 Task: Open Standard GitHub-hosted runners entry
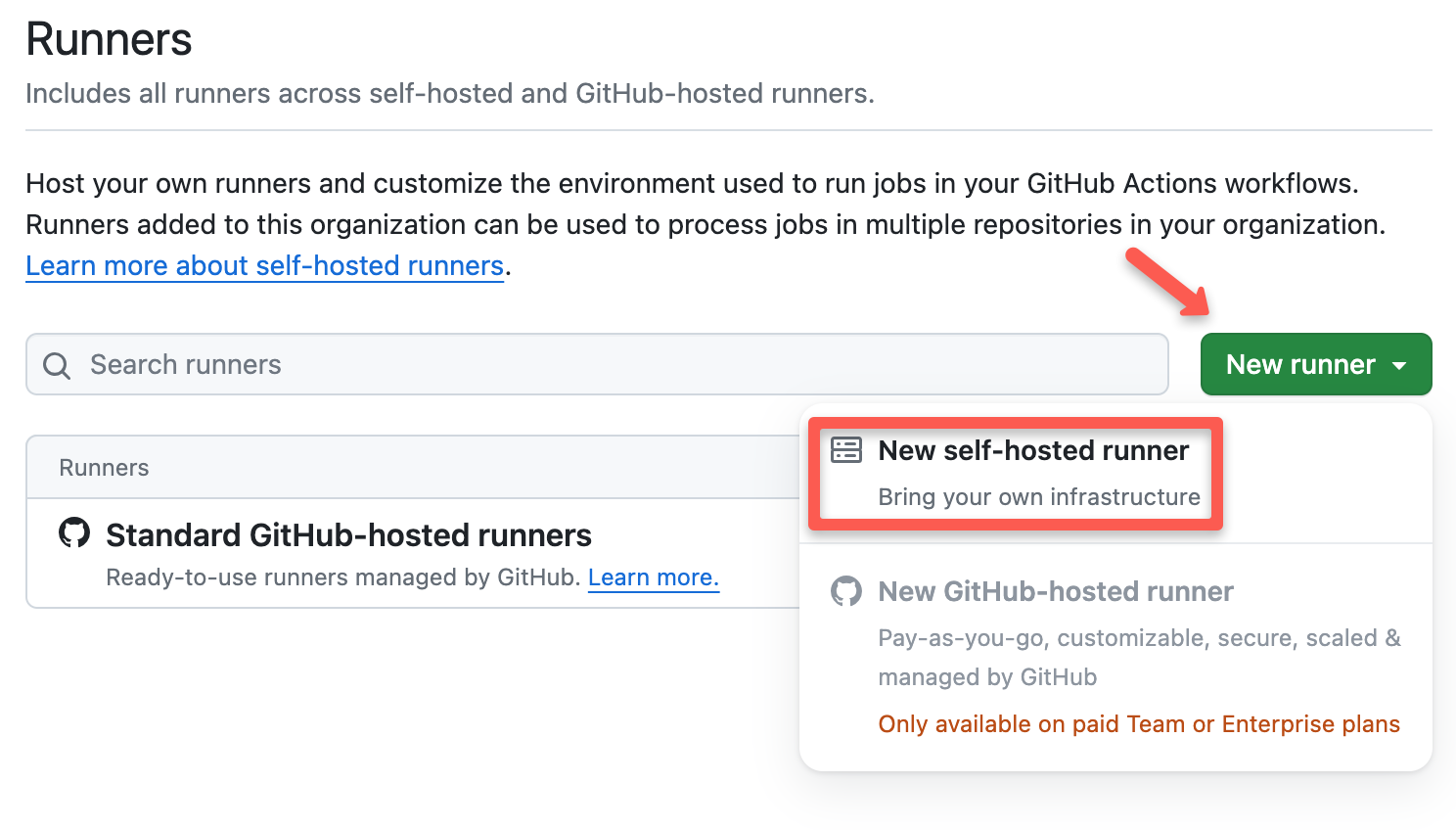point(348,534)
